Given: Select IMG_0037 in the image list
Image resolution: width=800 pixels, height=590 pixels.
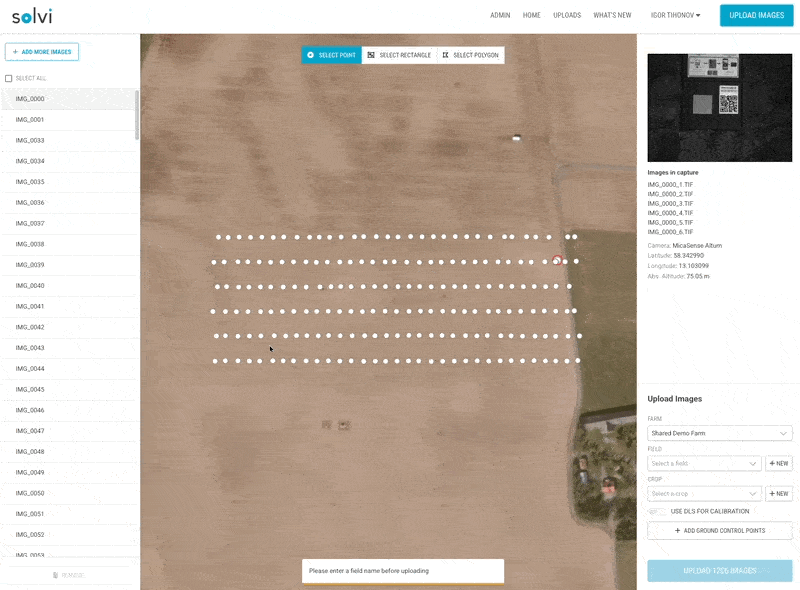Looking at the screenshot, I should [69, 224].
